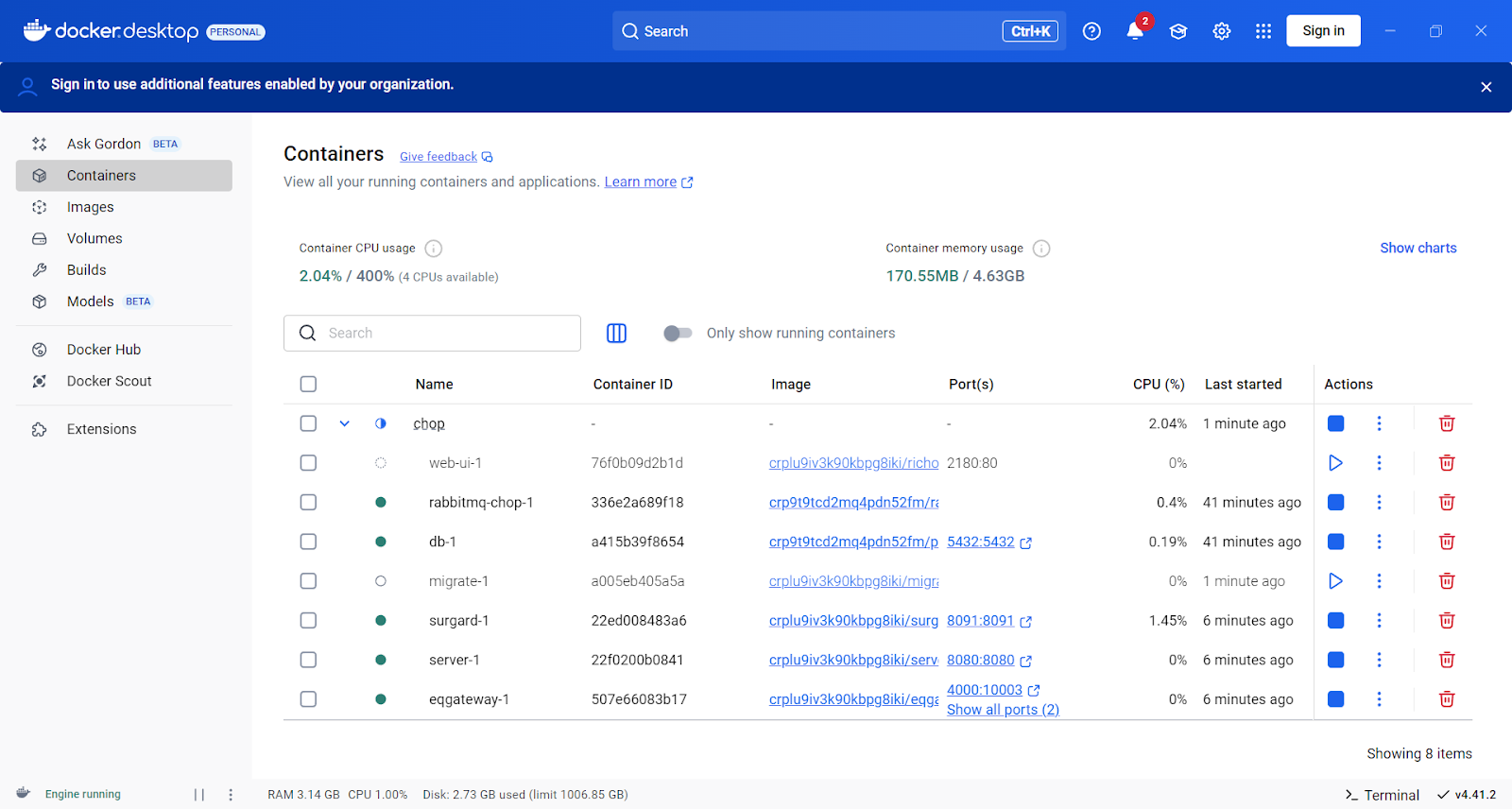Stop the rabbitmq-chop-1 container

click(1335, 502)
